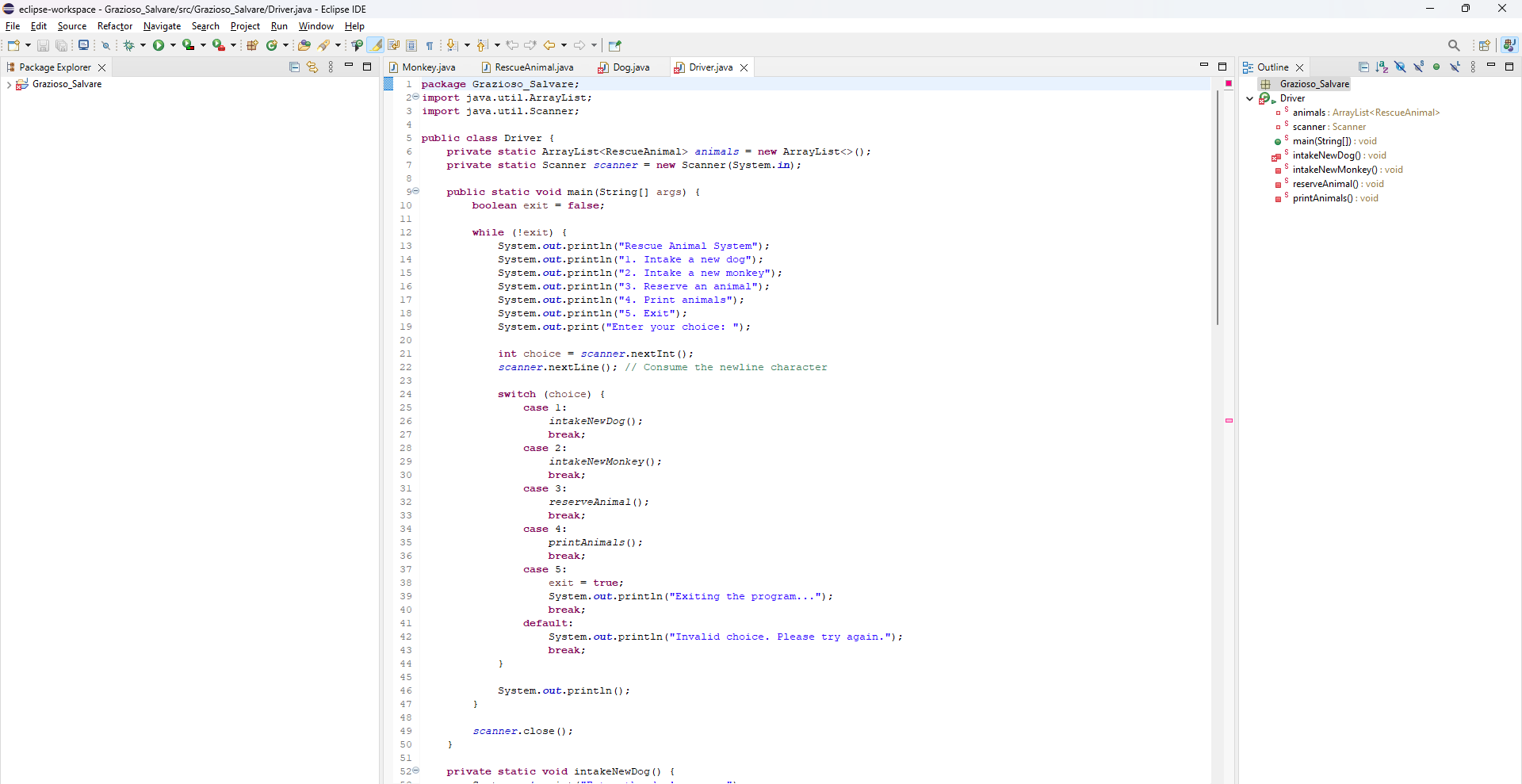Select intakeNewDog() in the Outline

(x=1325, y=155)
